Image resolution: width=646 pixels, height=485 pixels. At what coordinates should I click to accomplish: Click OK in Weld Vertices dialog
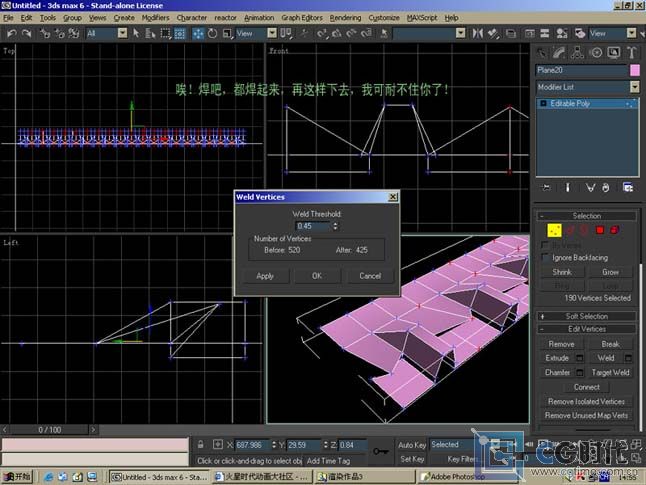[317, 276]
